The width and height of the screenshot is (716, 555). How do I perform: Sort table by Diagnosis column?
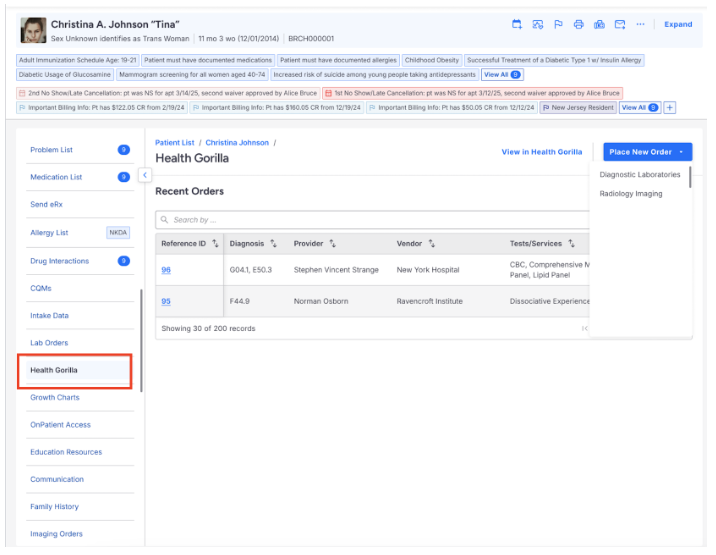click(x=273, y=243)
